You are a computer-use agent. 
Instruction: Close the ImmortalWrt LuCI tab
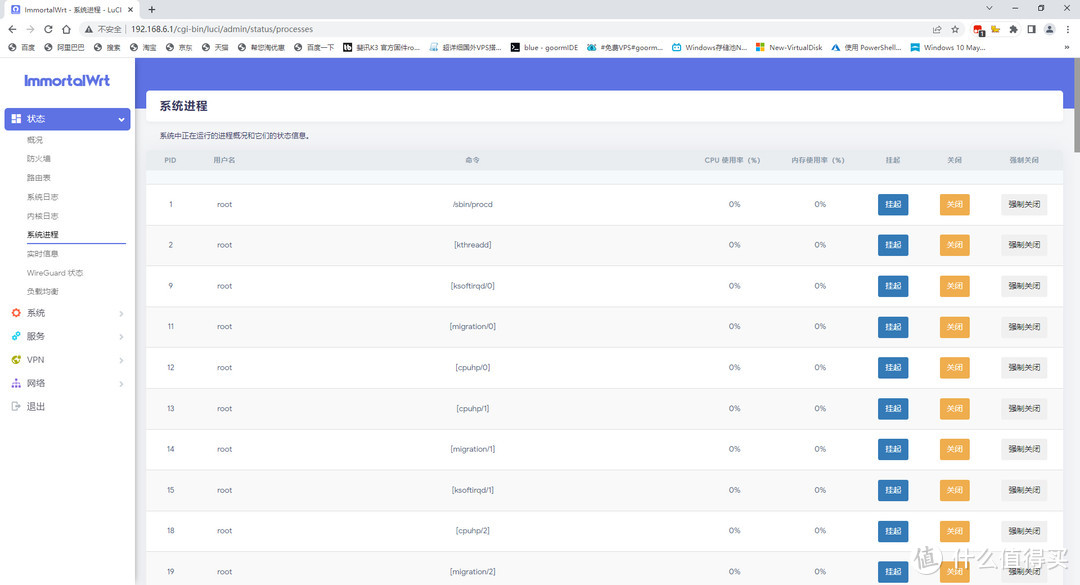point(130,10)
